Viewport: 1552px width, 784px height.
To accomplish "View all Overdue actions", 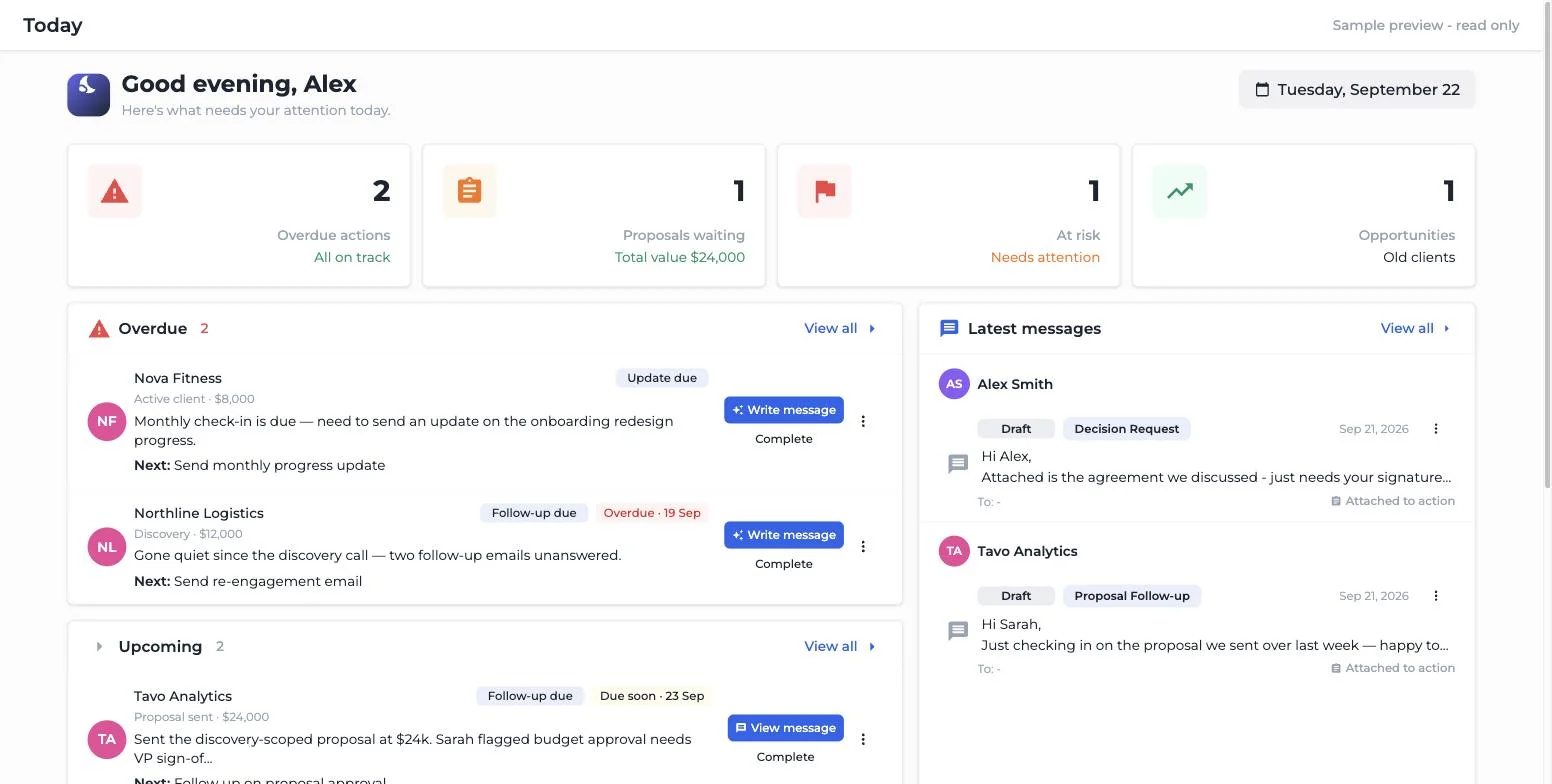I will pyautogui.click(x=831, y=329).
